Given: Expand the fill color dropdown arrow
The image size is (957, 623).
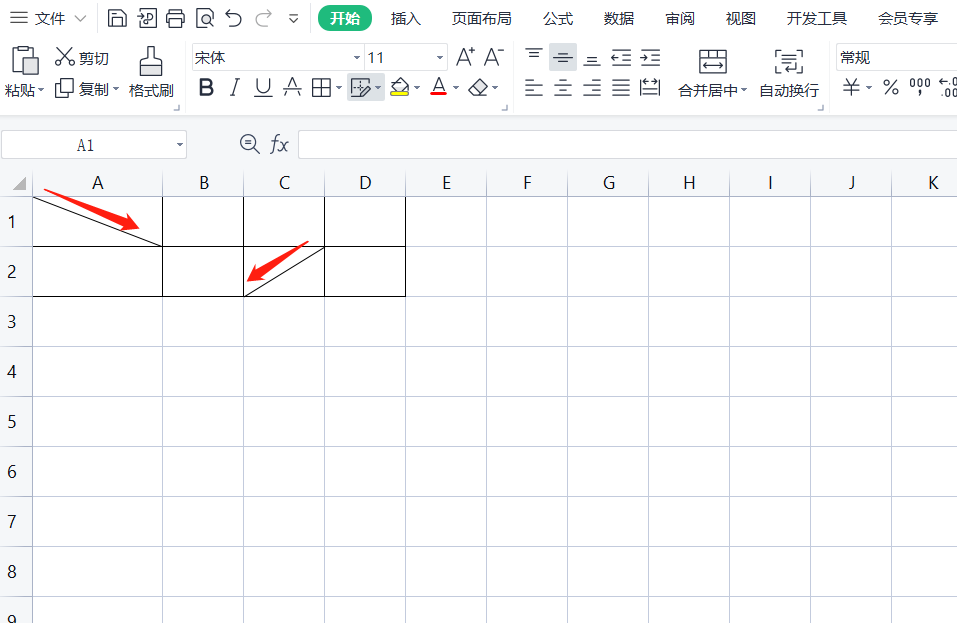Looking at the screenshot, I should [417, 88].
